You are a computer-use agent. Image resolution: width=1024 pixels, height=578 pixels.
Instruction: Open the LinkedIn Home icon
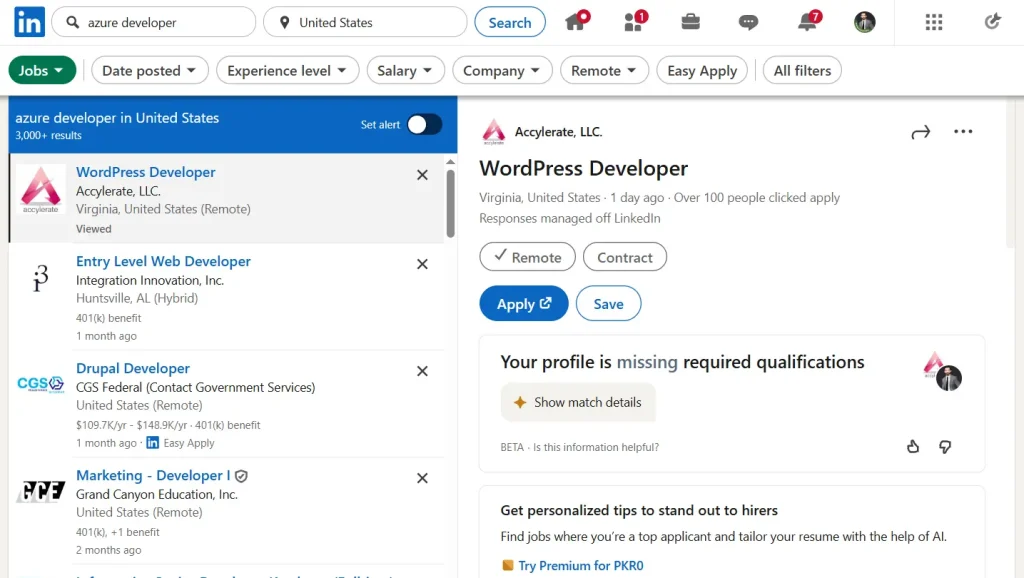click(x=576, y=22)
